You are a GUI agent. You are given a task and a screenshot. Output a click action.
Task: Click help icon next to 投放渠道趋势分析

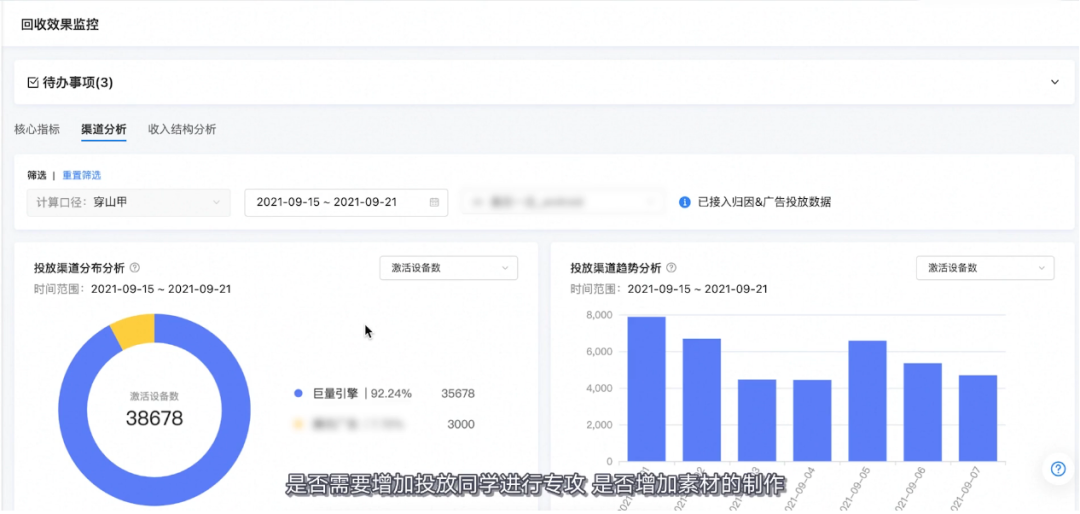[672, 268]
